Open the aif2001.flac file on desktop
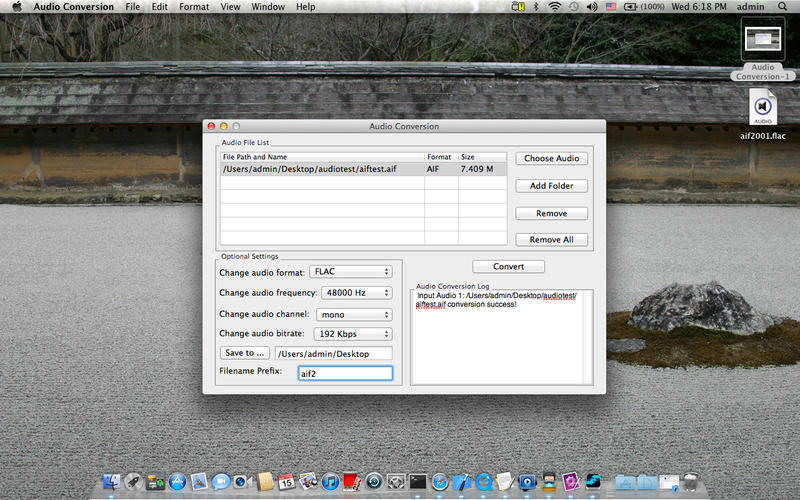Image resolution: width=800 pixels, height=500 pixels. 762,107
